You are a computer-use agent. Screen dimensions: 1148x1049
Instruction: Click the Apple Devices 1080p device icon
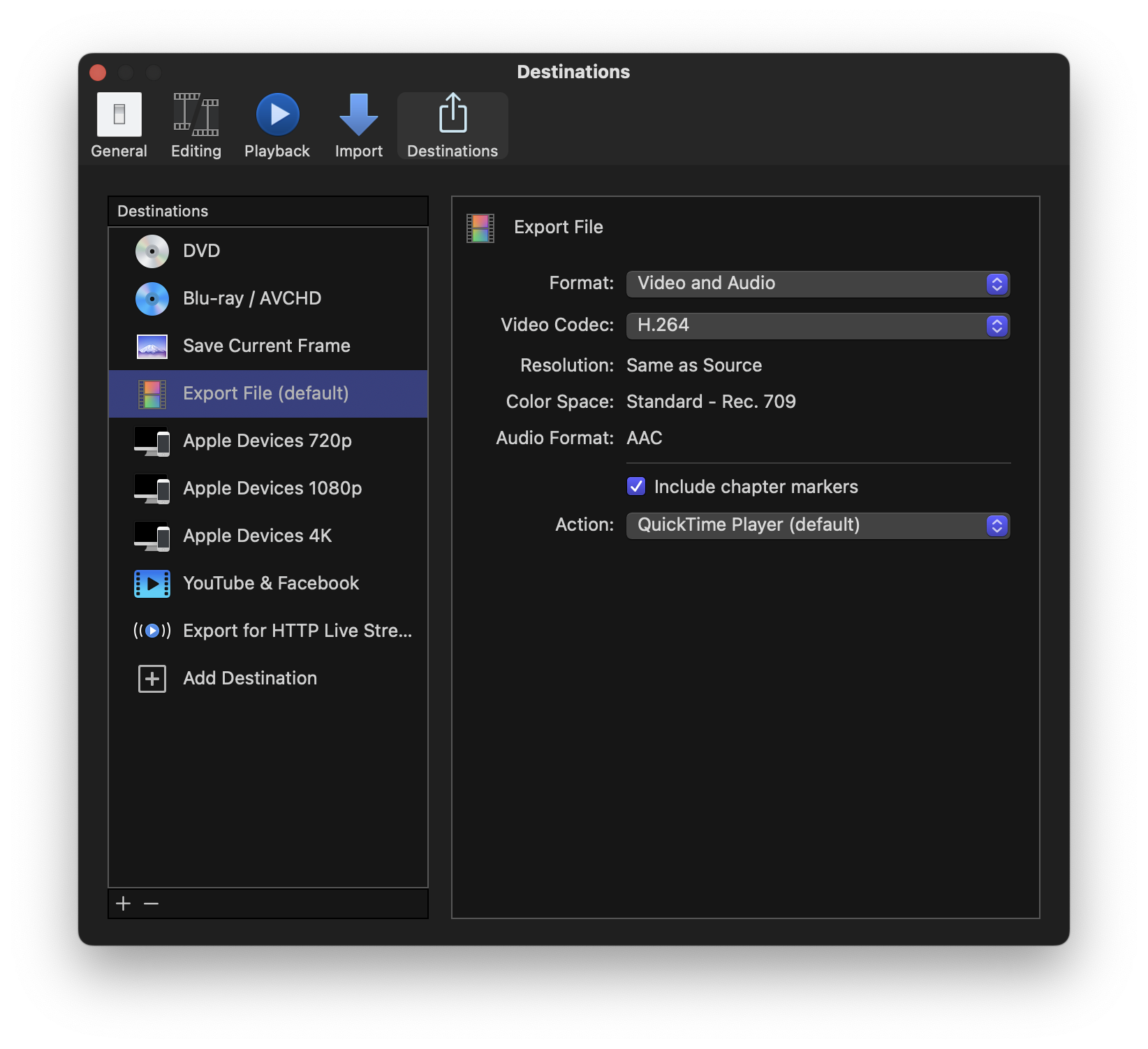tap(152, 489)
